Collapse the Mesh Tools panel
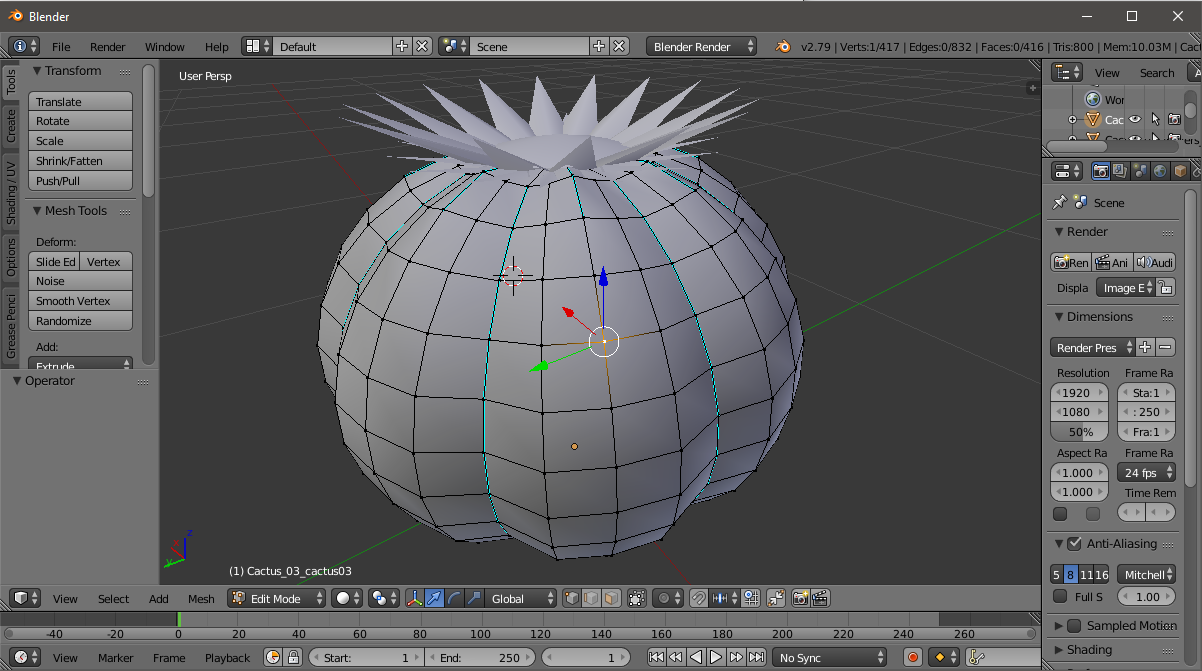Viewport: 1202px width, 671px height. click(x=37, y=211)
